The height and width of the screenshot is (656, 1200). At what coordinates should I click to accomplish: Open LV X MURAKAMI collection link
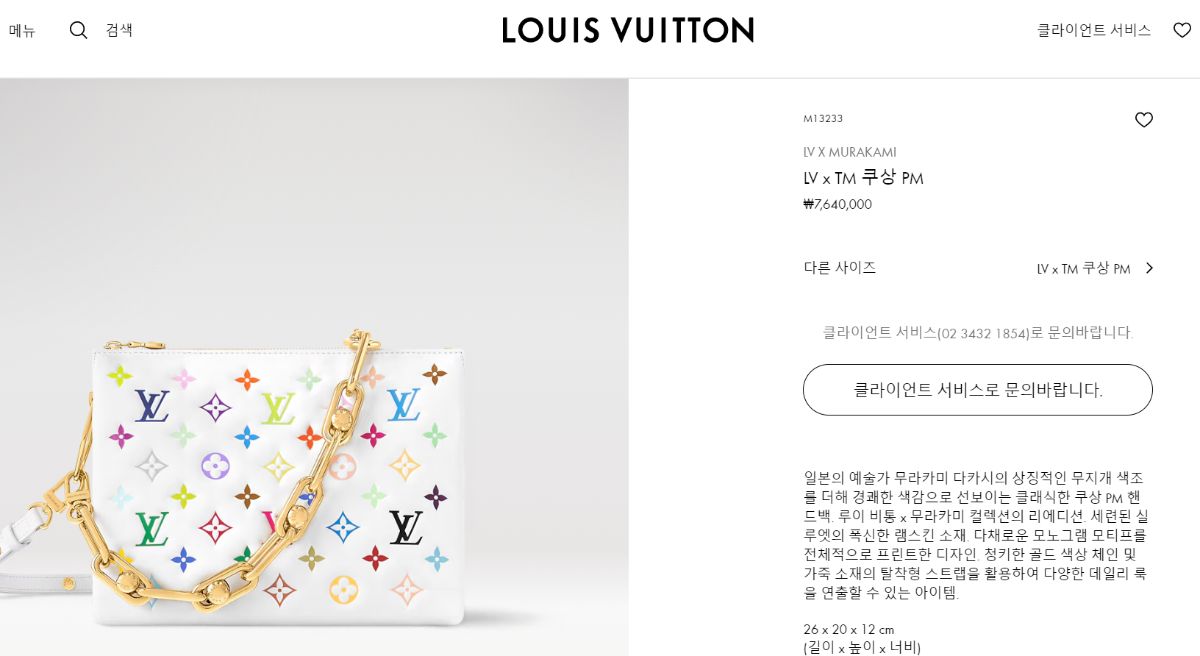coord(850,152)
